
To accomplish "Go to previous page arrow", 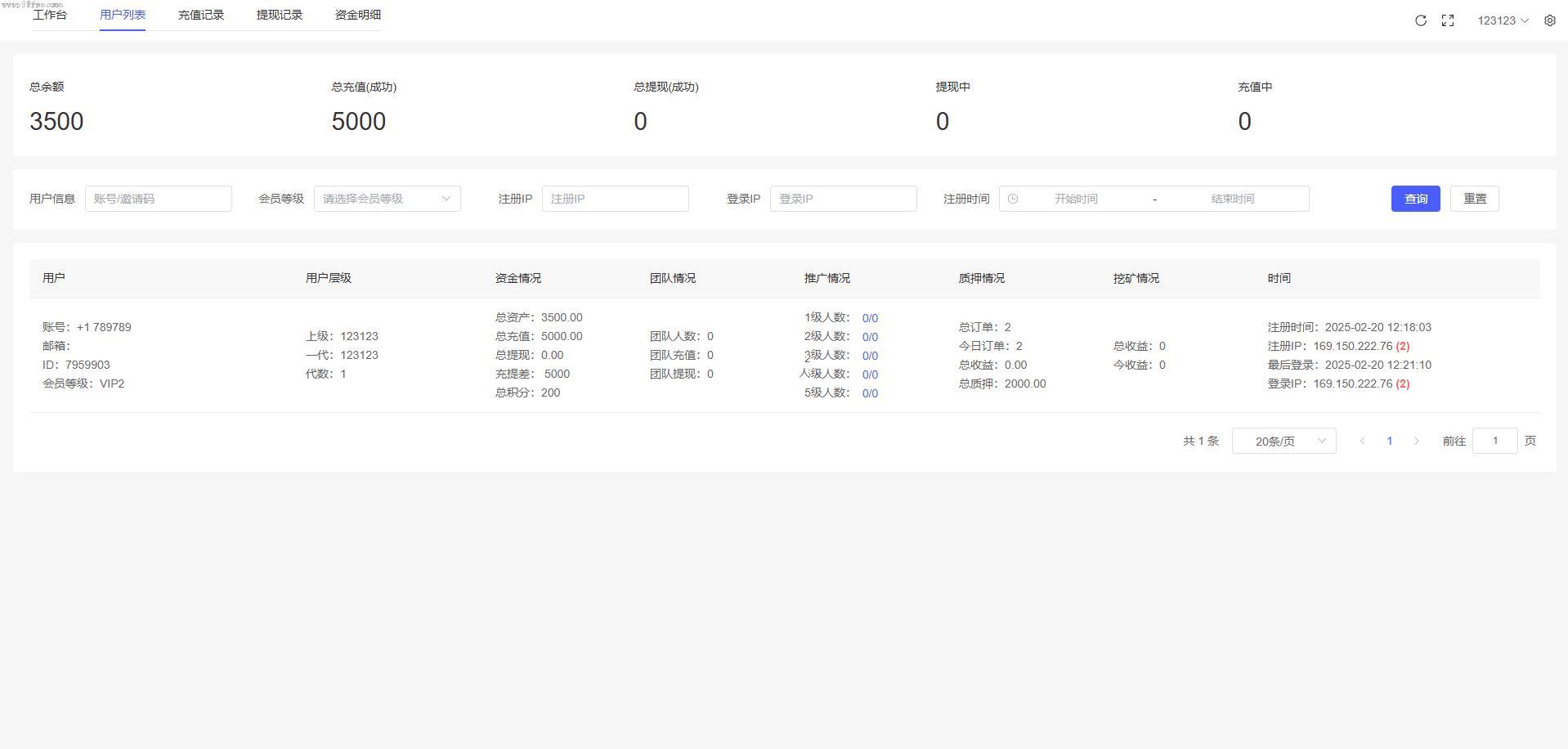I will pos(1362,441).
